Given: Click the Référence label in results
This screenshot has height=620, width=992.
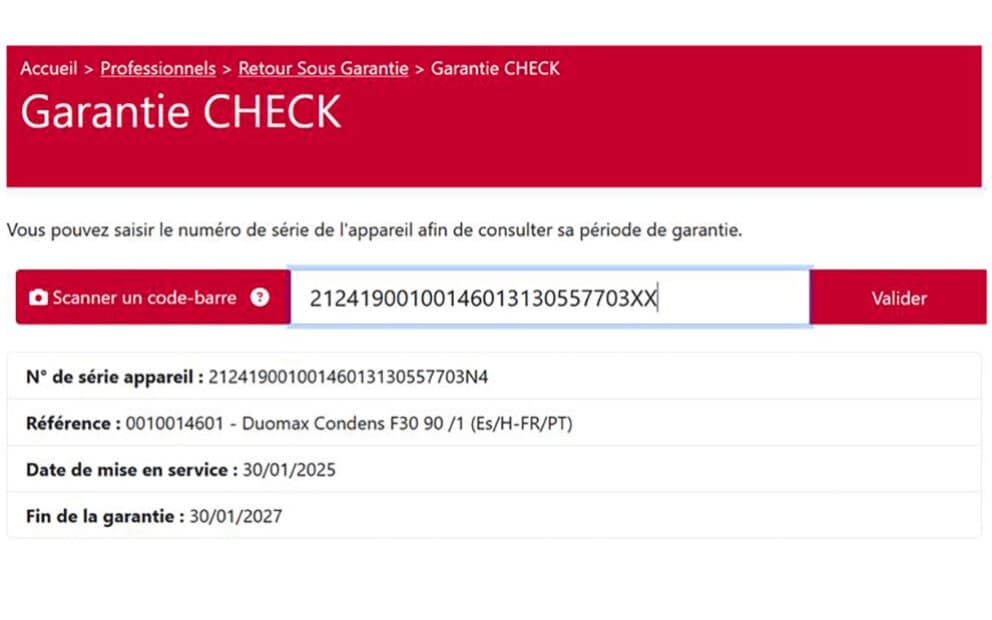Looking at the screenshot, I should click(x=73, y=423).
